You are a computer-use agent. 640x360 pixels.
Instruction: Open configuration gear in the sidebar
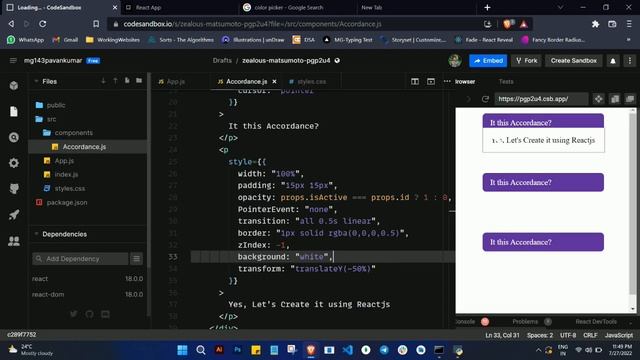(x=14, y=163)
